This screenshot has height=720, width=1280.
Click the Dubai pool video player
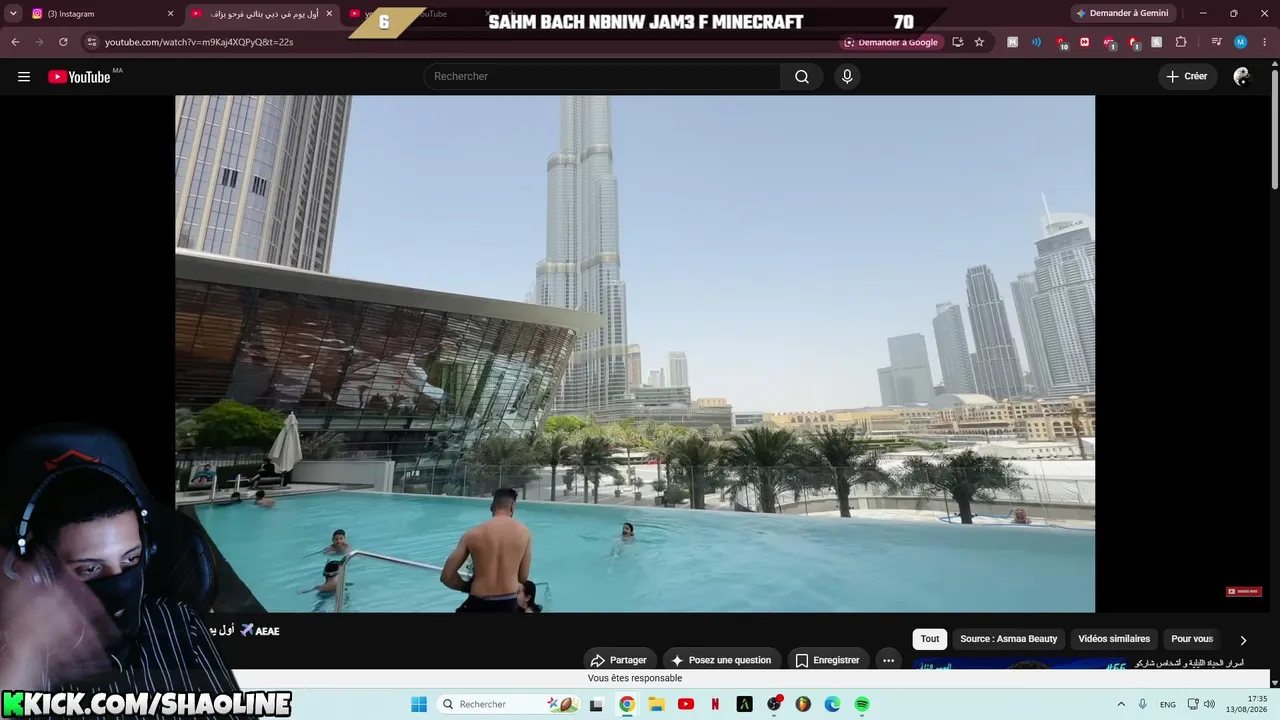[635, 354]
